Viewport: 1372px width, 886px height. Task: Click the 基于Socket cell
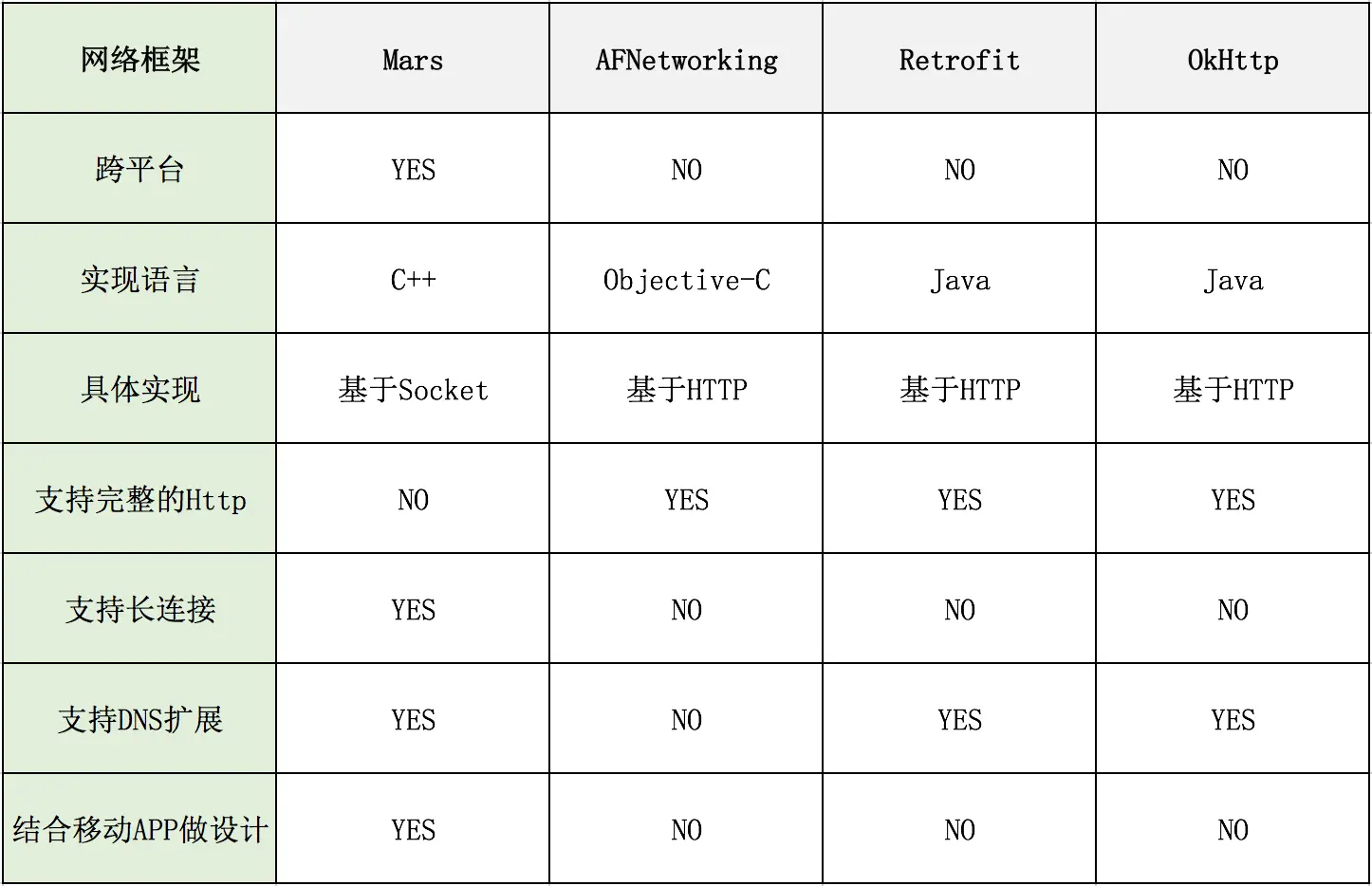click(413, 389)
